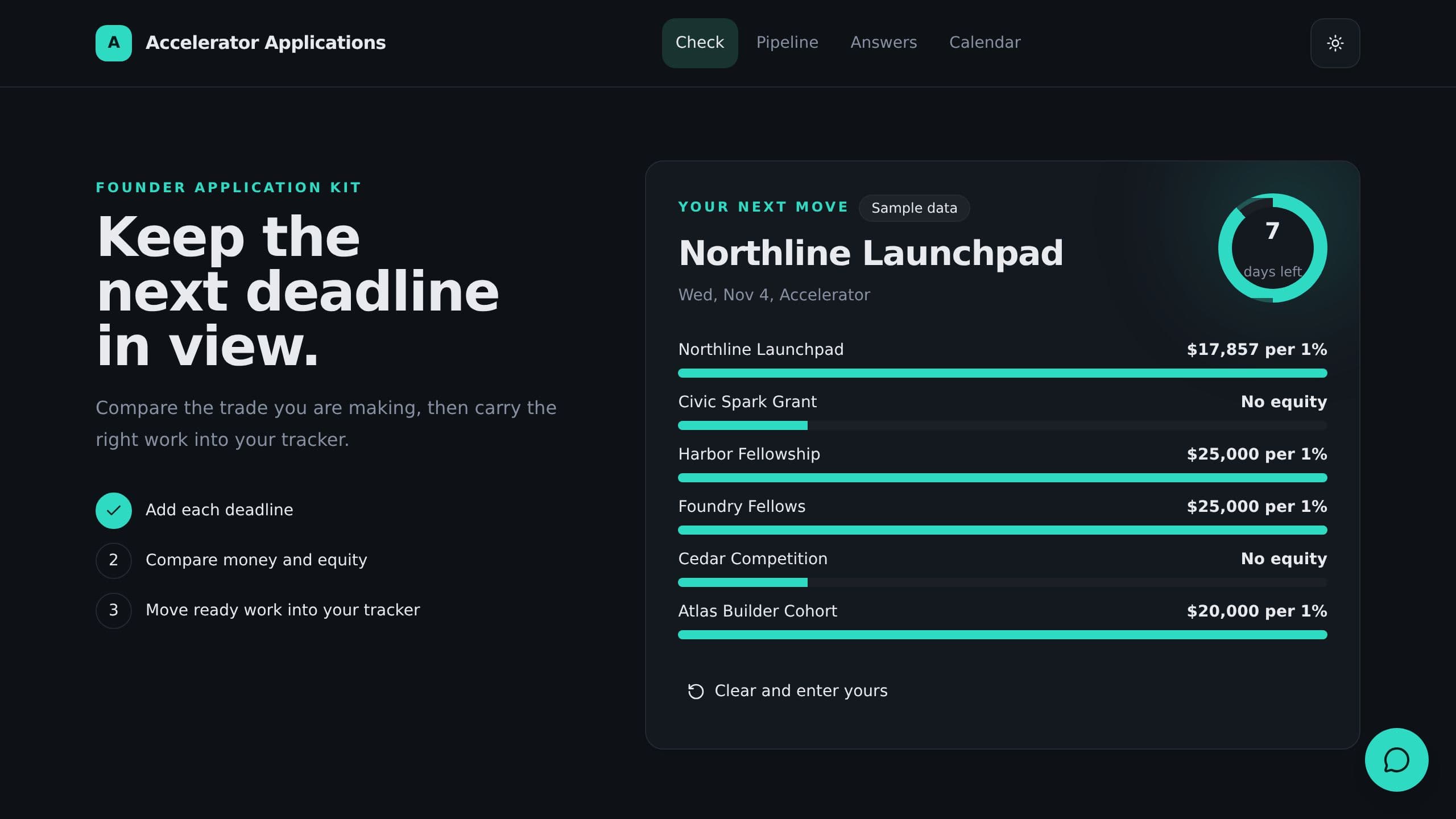The height and width of the screenshot is (819, 1456).
Task: Open the Calendar tab
Action: pos(985,43)
